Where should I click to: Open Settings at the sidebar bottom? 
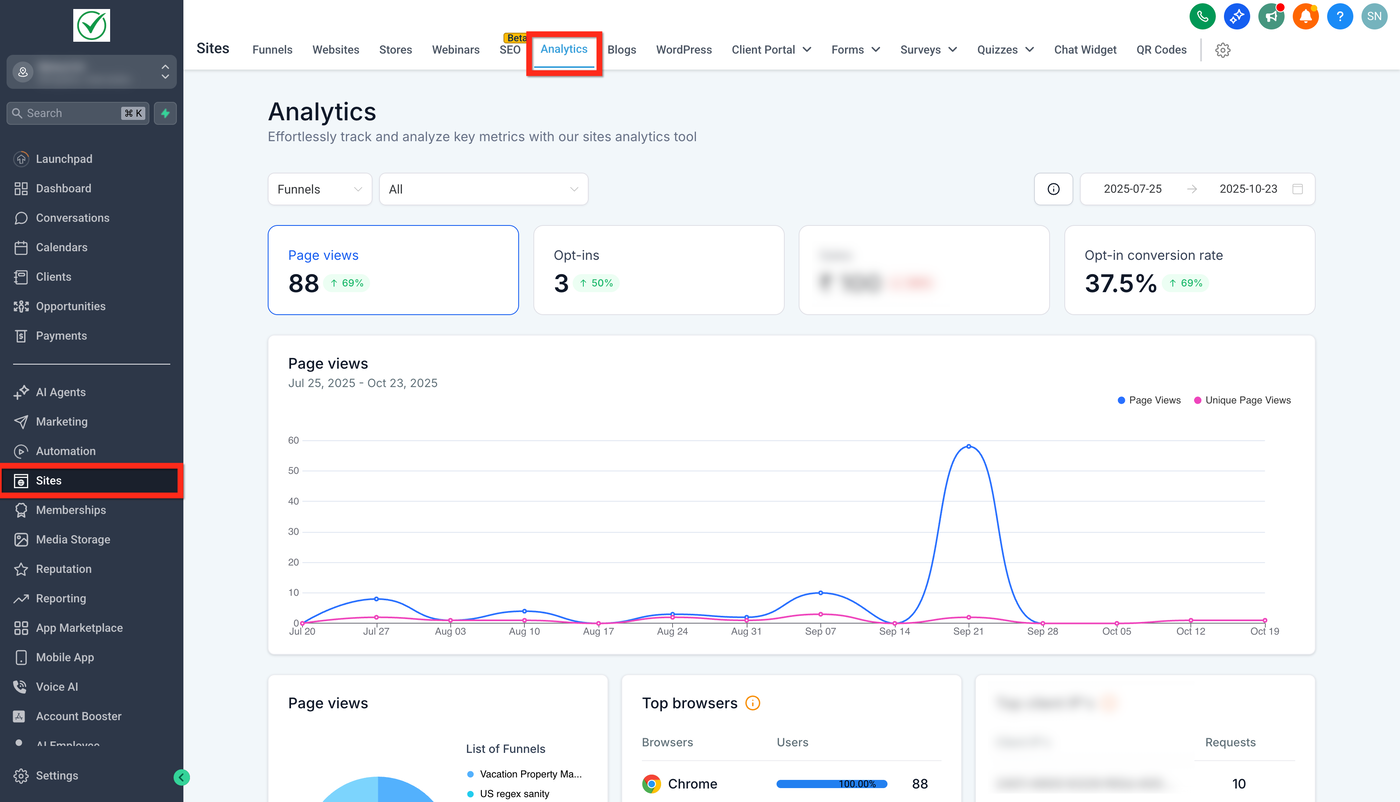coord(56,776)
